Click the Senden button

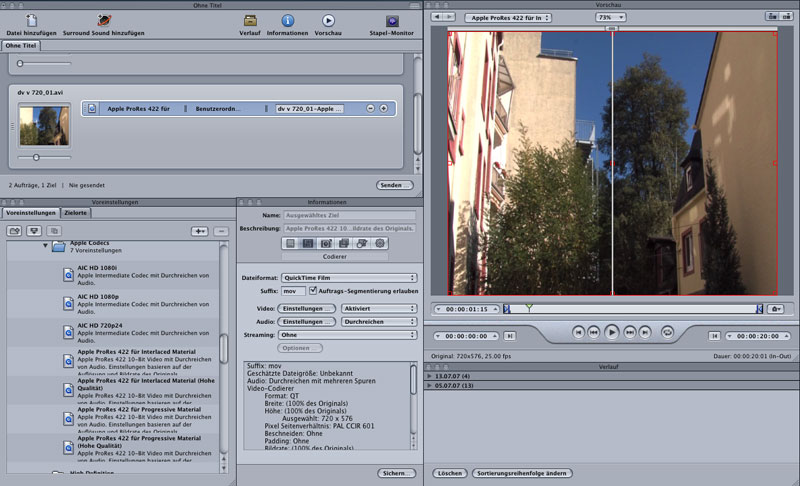tap(394, 185)
